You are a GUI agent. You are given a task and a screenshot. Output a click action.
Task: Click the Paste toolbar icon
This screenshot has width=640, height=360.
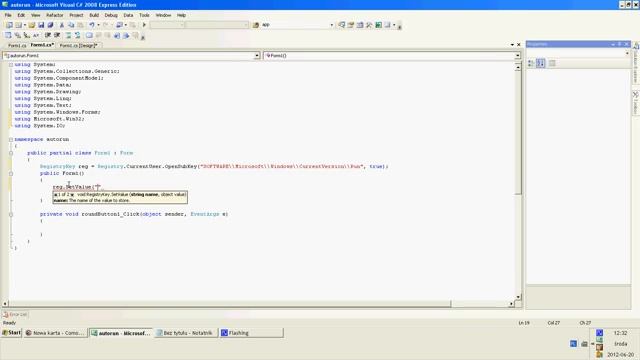pos(80,25)
